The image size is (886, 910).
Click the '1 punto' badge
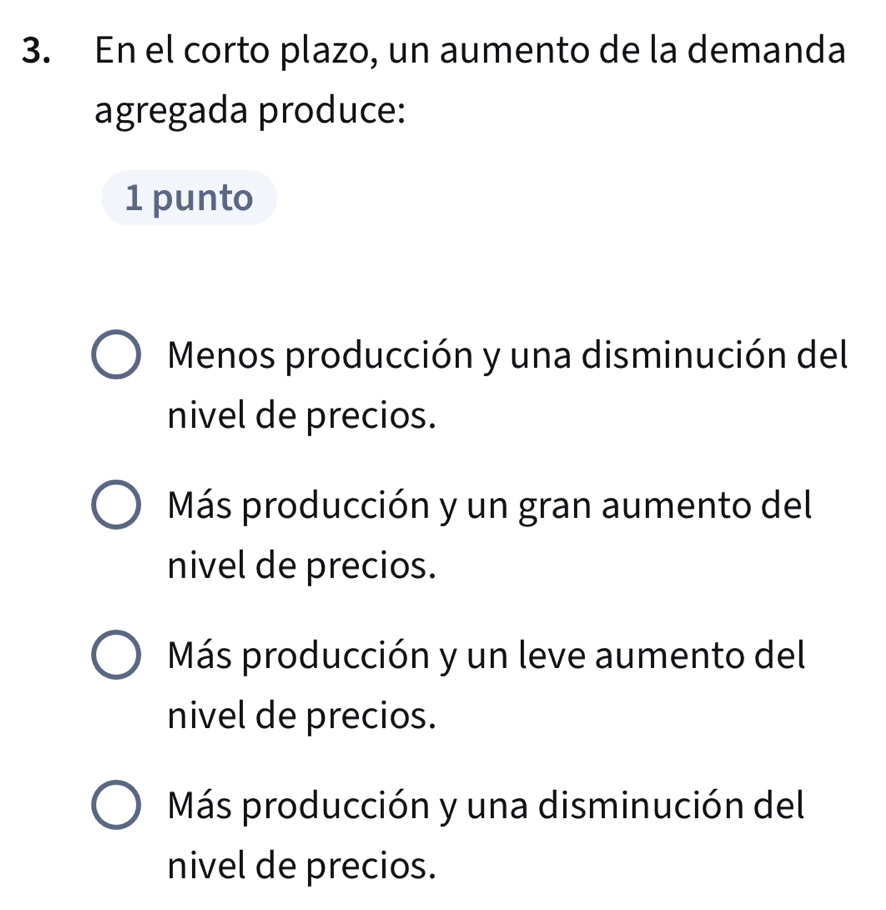(x=189, y=198)
